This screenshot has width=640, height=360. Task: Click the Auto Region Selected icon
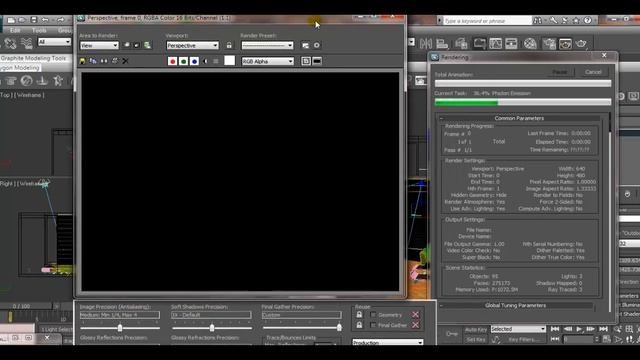tap(137, 45)
